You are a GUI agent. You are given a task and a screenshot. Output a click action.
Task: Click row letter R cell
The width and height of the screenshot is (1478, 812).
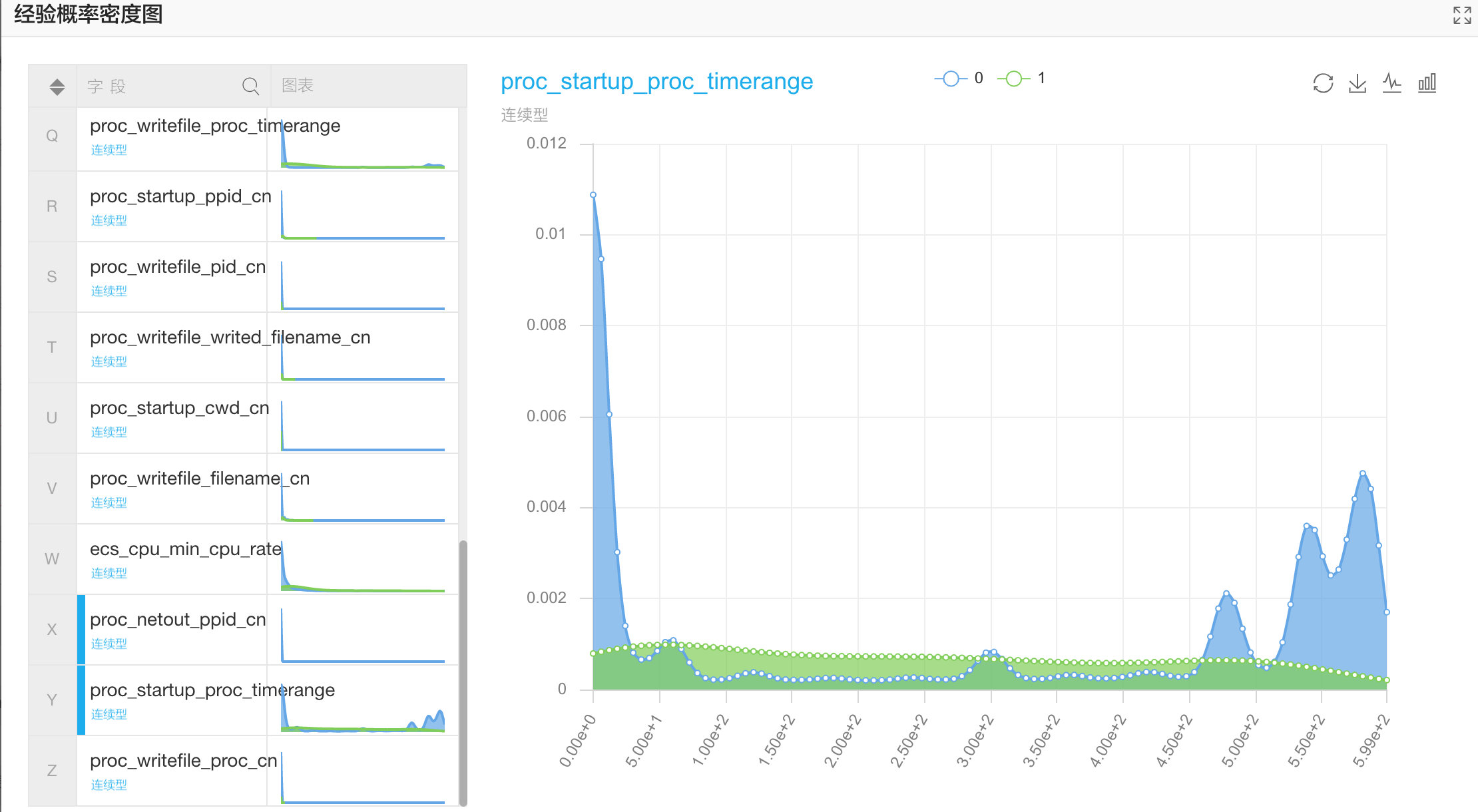pyautogui.click(x=52, y=206)
